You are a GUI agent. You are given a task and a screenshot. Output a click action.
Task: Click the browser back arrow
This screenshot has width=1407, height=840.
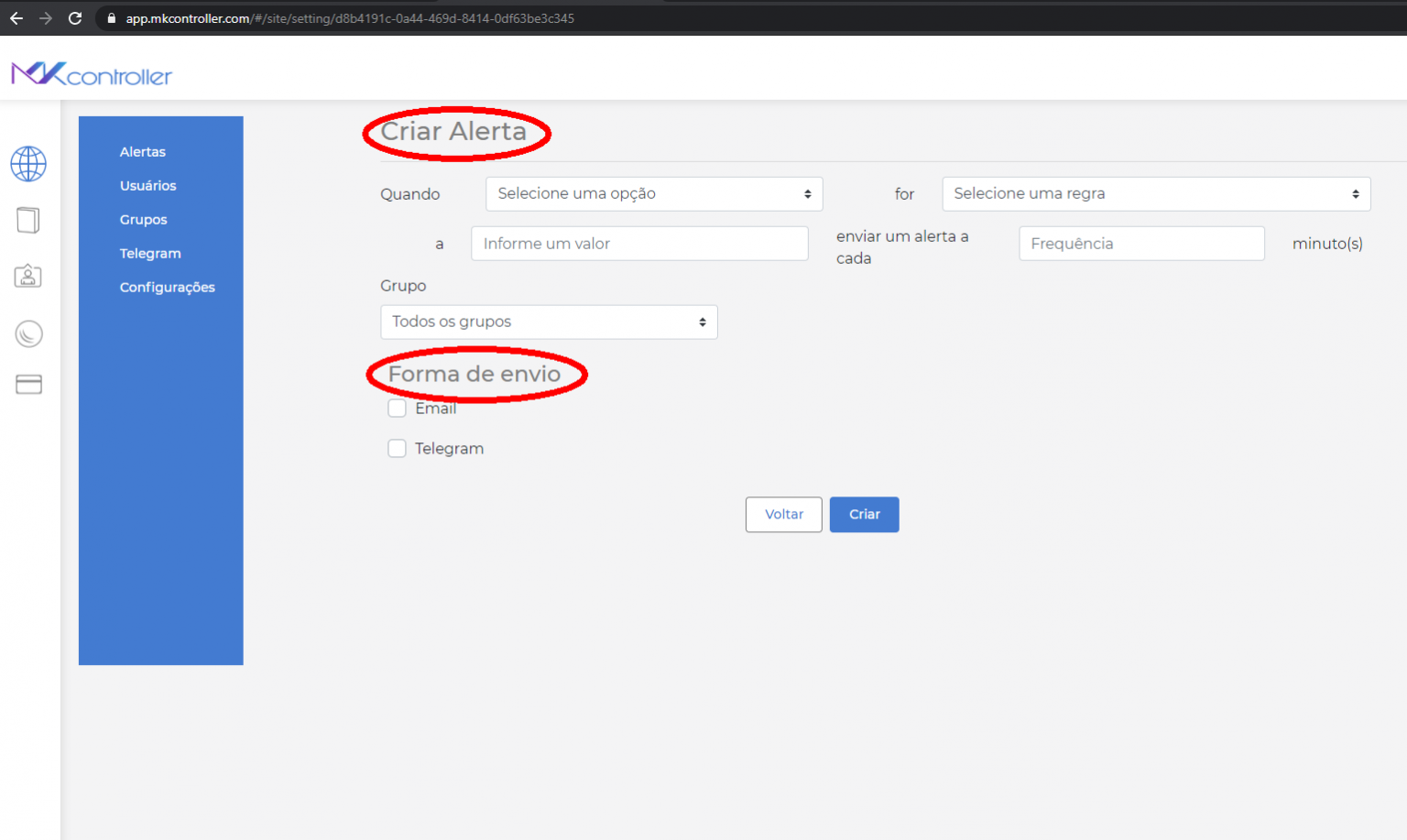(x=16, y=17)
